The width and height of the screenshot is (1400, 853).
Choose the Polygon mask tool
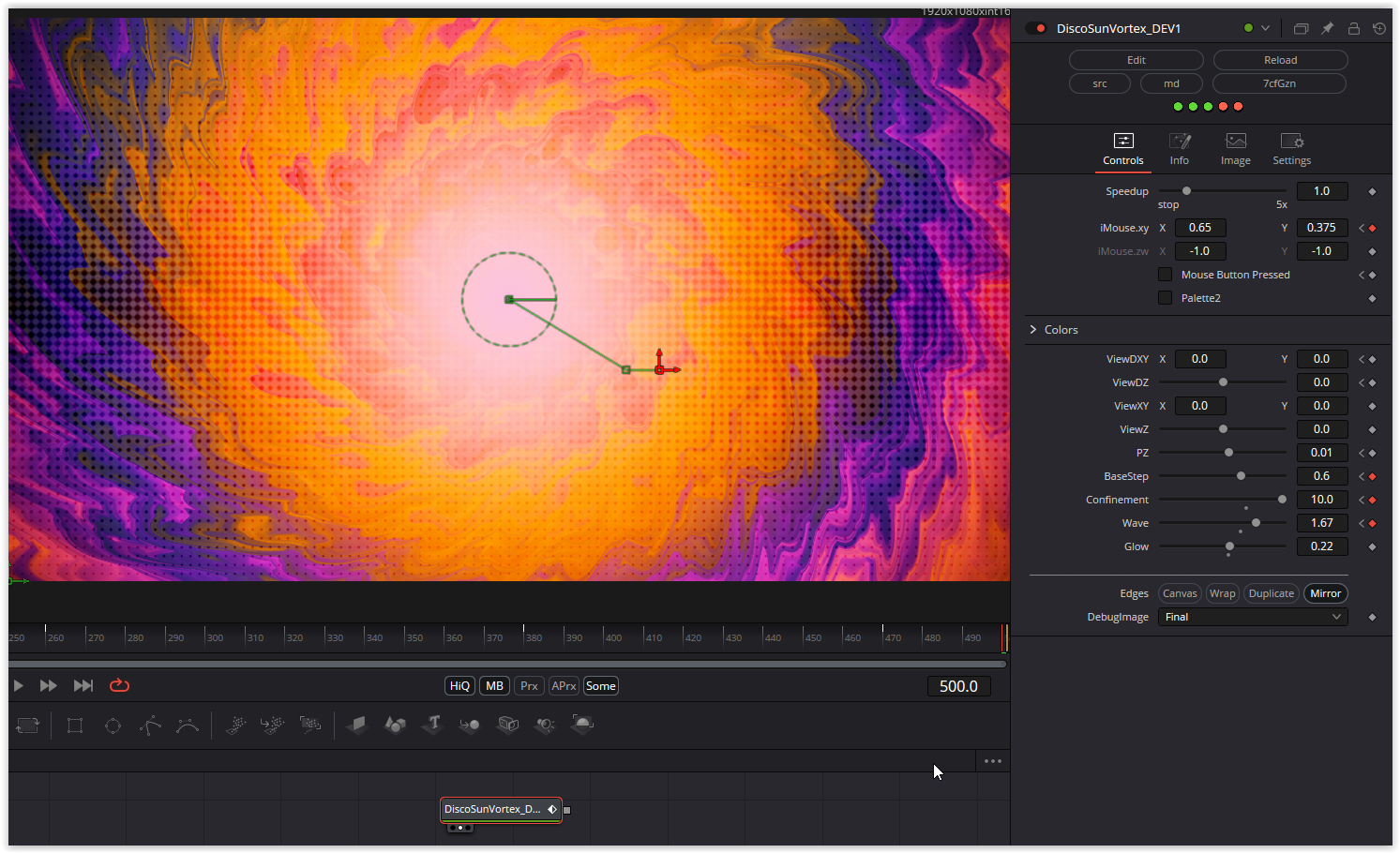click(150, 725)
